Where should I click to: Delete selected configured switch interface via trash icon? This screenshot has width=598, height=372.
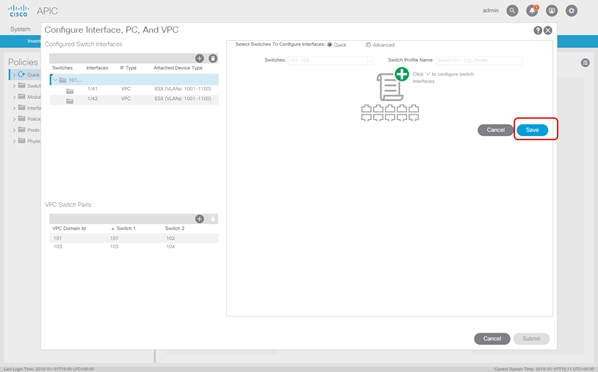click(x=213, y=58)
